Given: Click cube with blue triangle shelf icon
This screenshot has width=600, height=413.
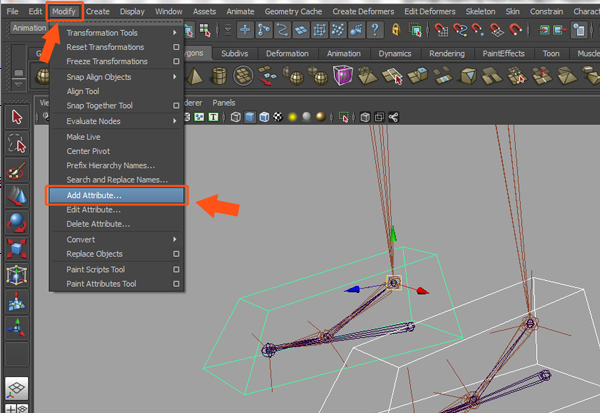Looking at the screenshot, I should coord(468,76).
